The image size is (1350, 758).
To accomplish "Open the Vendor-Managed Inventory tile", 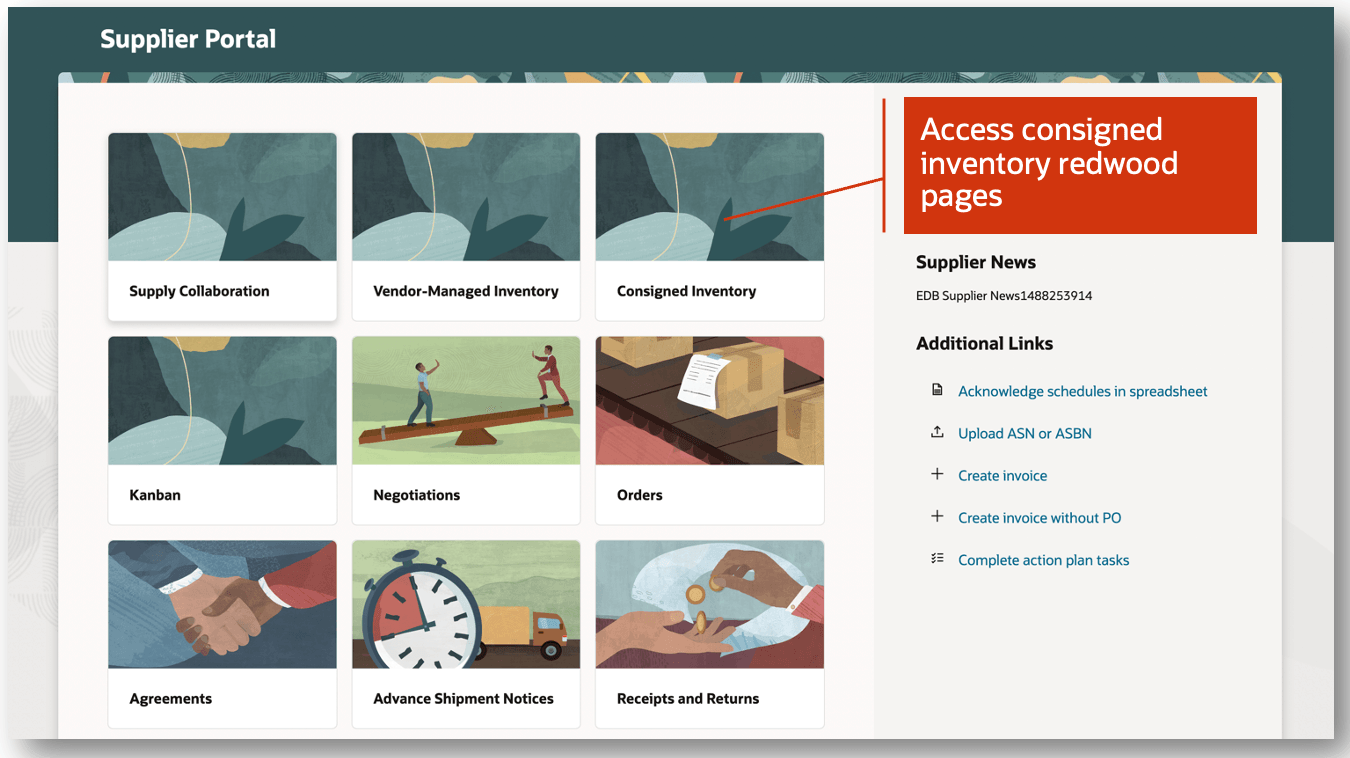I will coord(466,226).
